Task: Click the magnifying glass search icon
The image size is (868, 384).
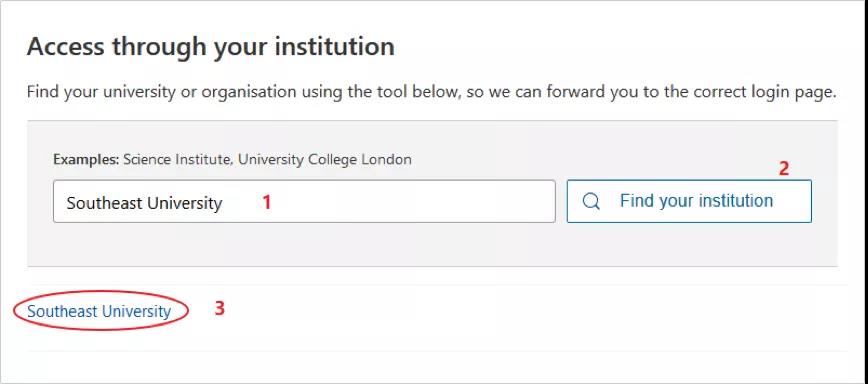Action: click(x=591, y=201)
